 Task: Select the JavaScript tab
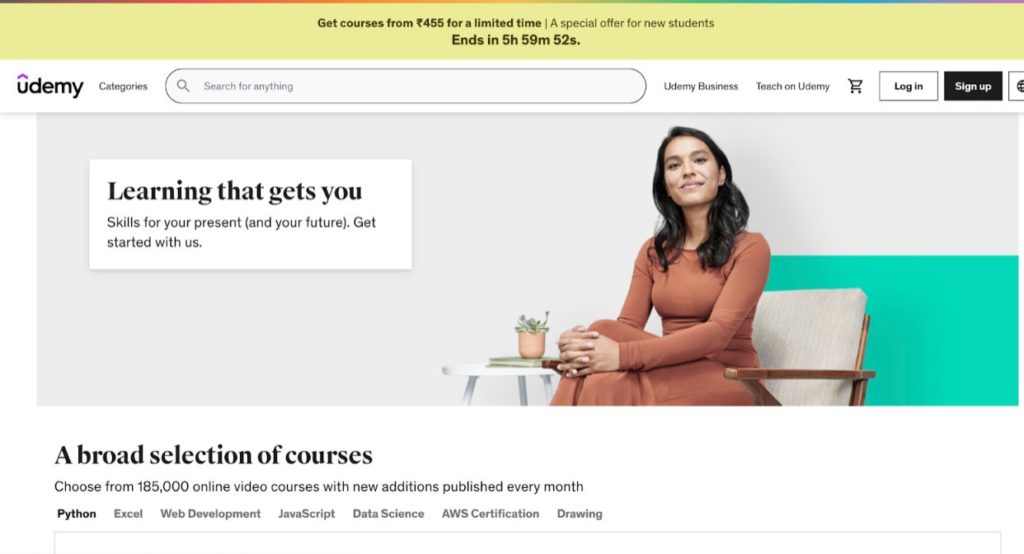pyautogui.click(x=306, y=513)
